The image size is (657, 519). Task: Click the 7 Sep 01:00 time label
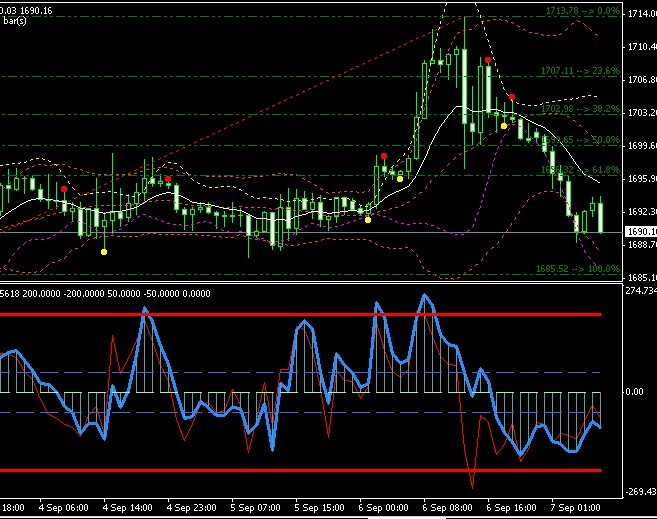[575, 508]
